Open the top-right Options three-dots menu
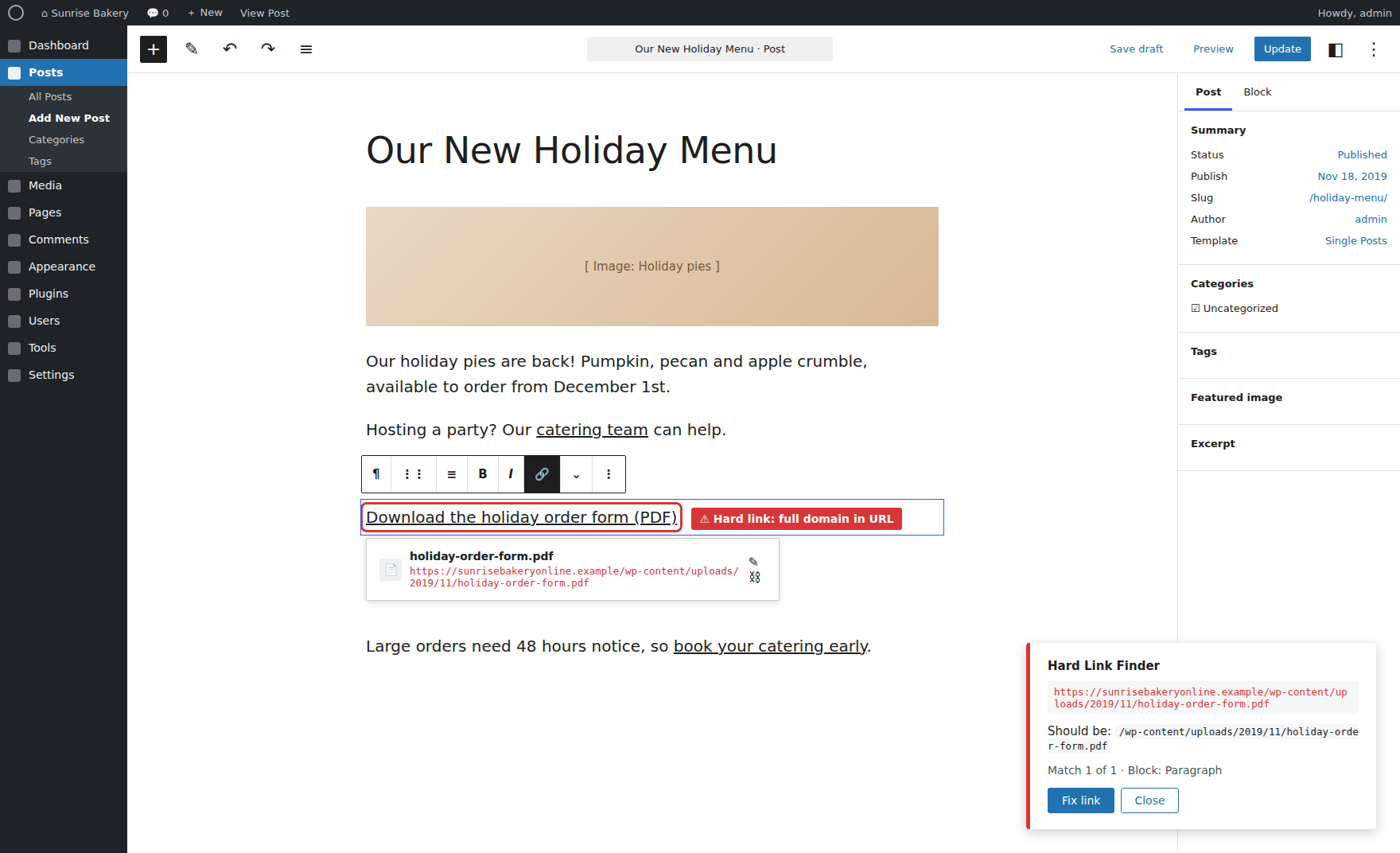Image resolution: width=1400 pixels, height=853 pixels. pos(1374,49)
